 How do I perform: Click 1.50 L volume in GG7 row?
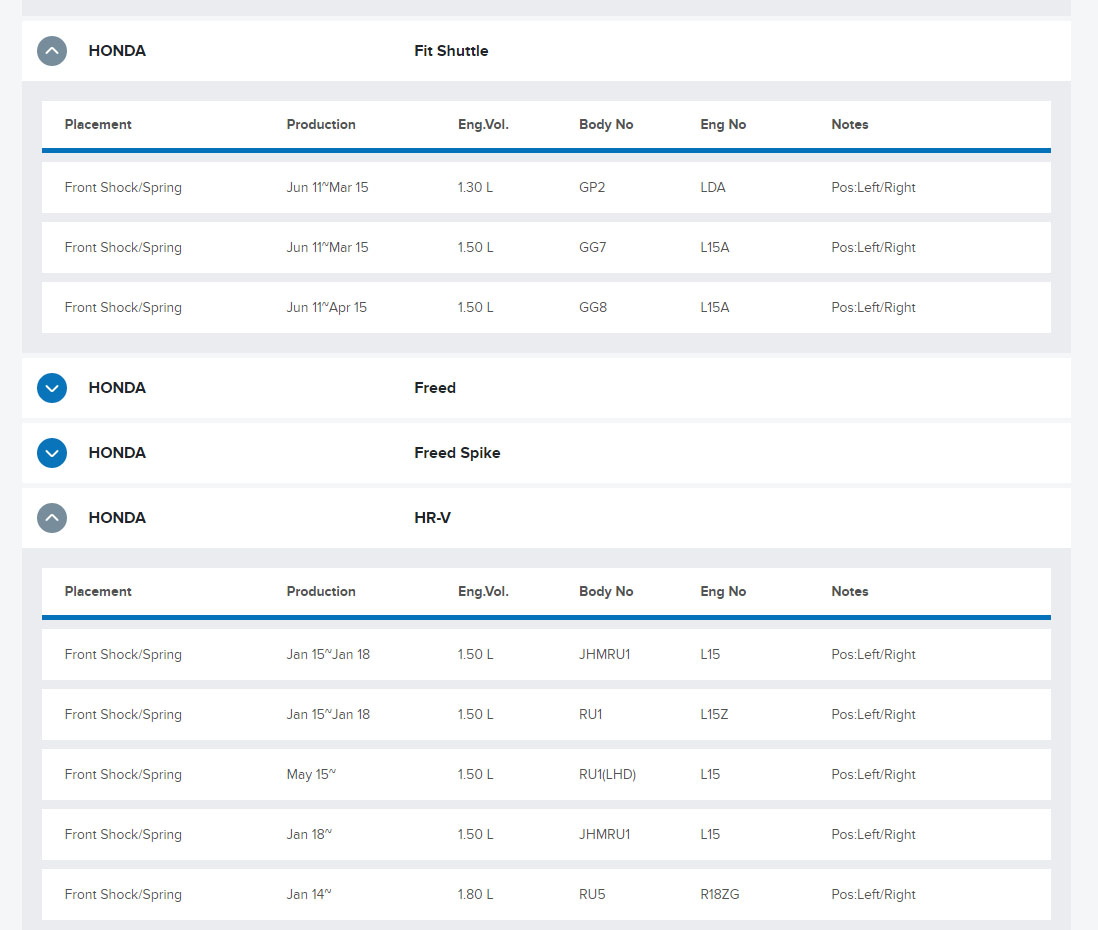pyautogui.click(x=475, y=248)
